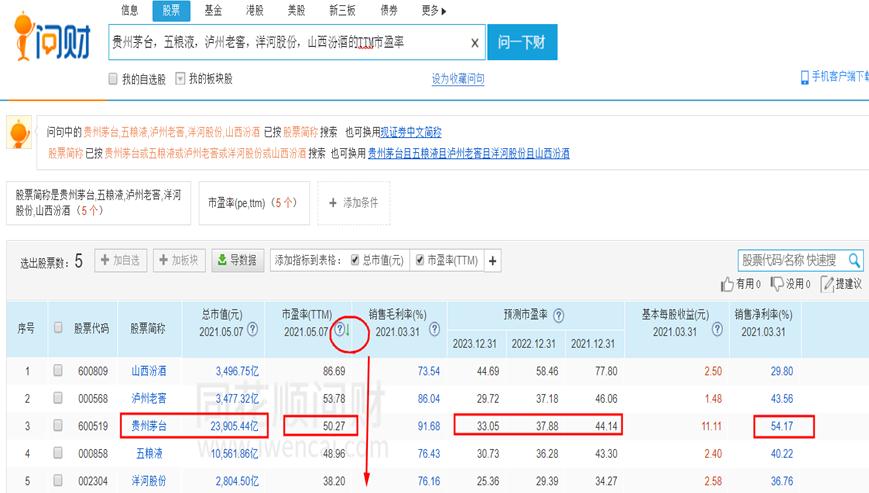Viewport: 869px width, 493px height.
Task: Open the 美股 tab
Action: 296,10
